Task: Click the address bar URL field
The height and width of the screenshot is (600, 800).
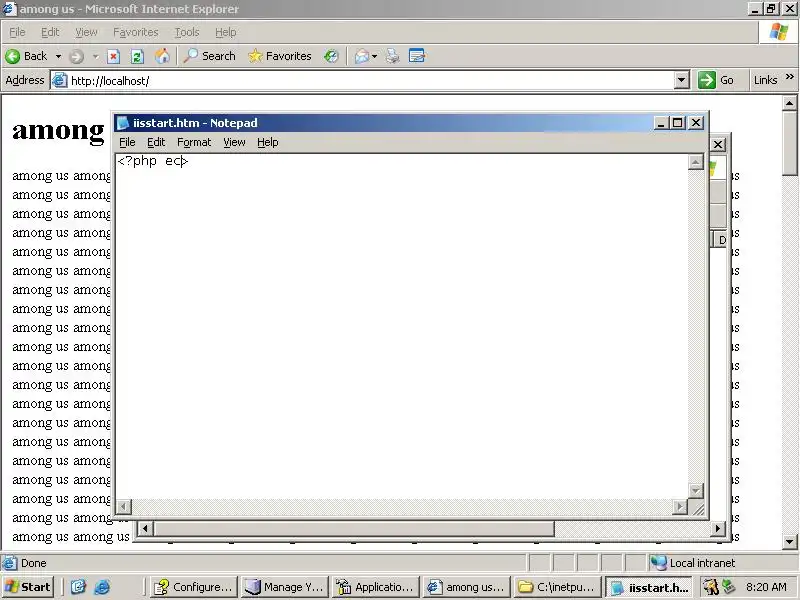Action: coord(362,81)
